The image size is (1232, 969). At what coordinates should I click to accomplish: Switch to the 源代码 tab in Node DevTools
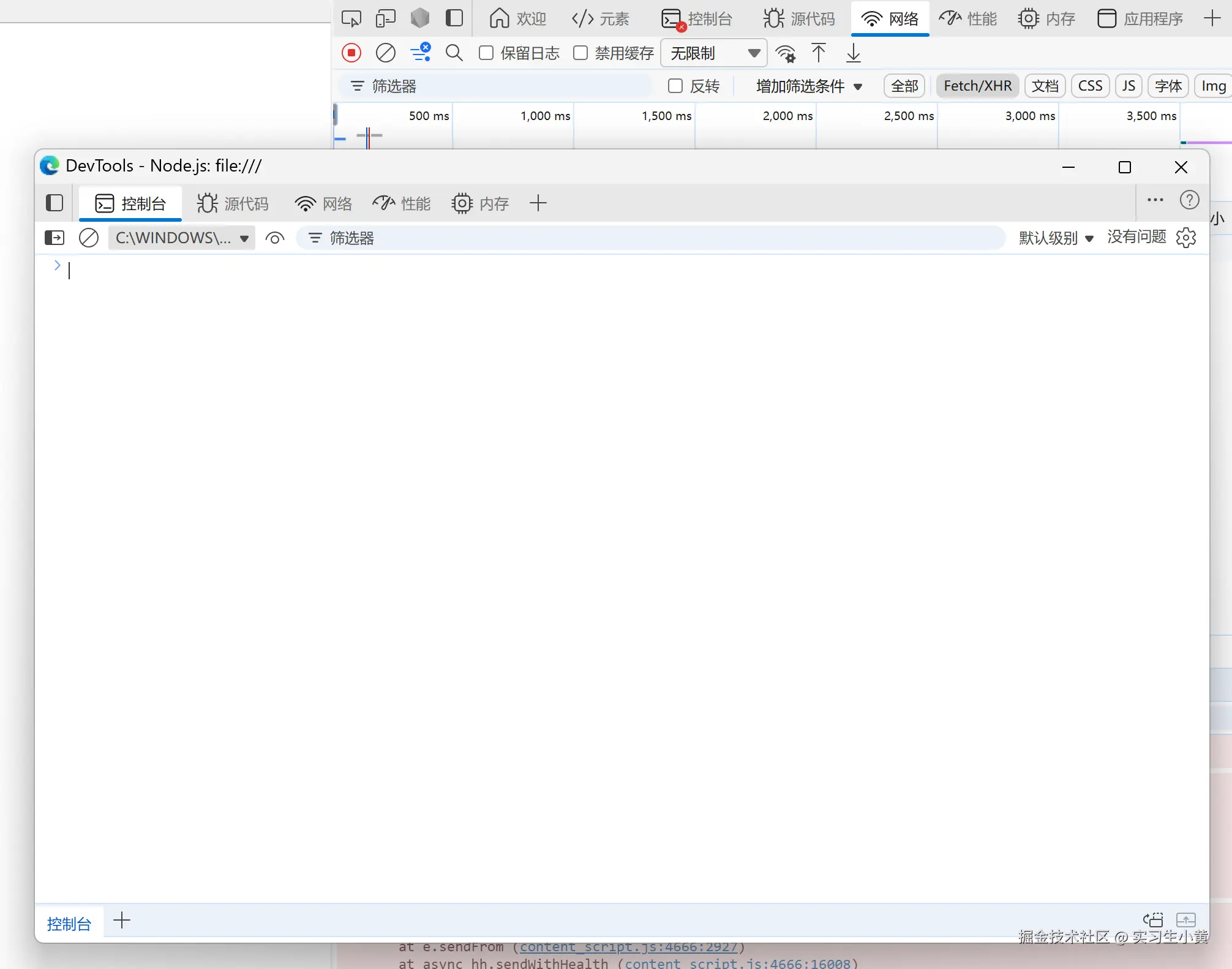[x=233, y=203]
